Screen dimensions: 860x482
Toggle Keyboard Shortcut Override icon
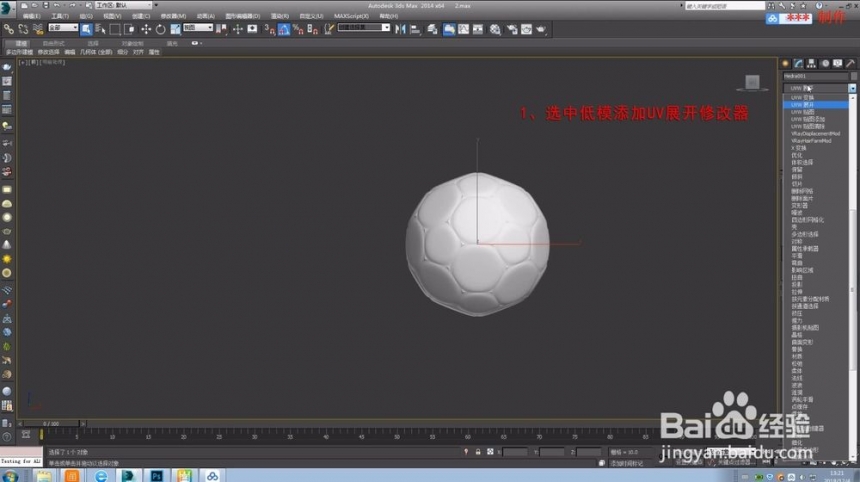click(x=252, y=29)
